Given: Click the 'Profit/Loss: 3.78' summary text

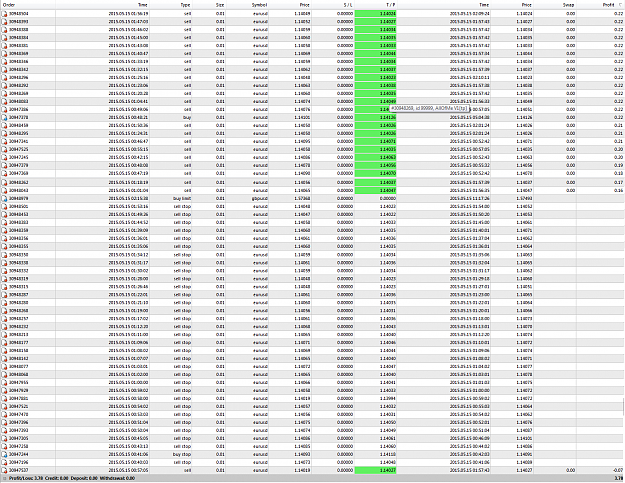Looking at the screenshot, I should coord(26,478).
